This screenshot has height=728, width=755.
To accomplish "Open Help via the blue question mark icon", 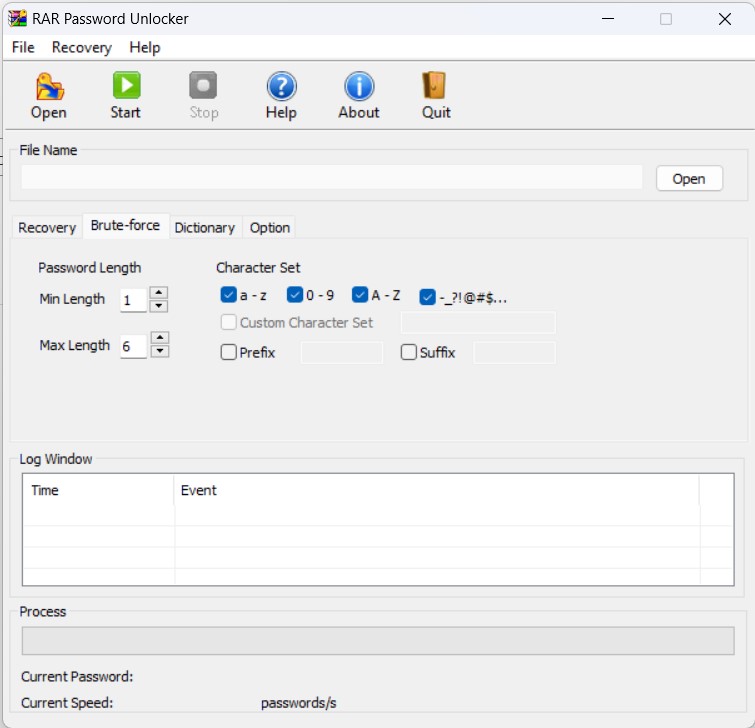I will click(282, 87).
